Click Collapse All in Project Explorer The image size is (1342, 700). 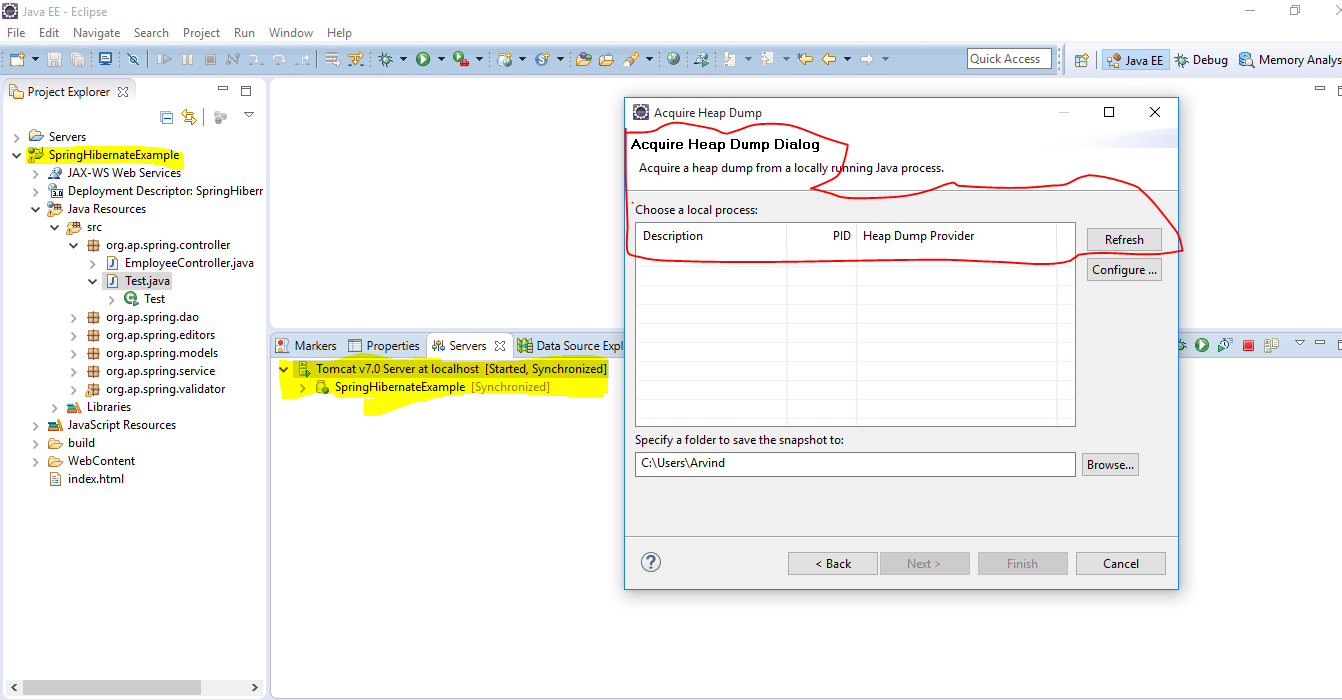click(167, 117)
